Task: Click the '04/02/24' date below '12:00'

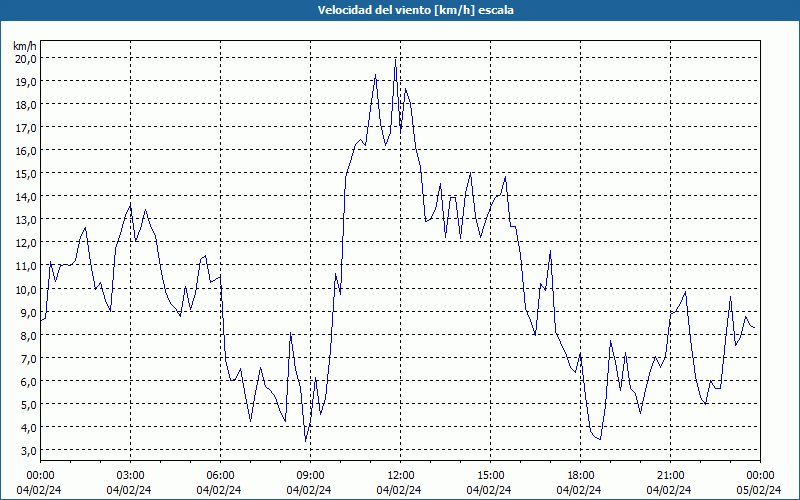Action: click(399, 490)
